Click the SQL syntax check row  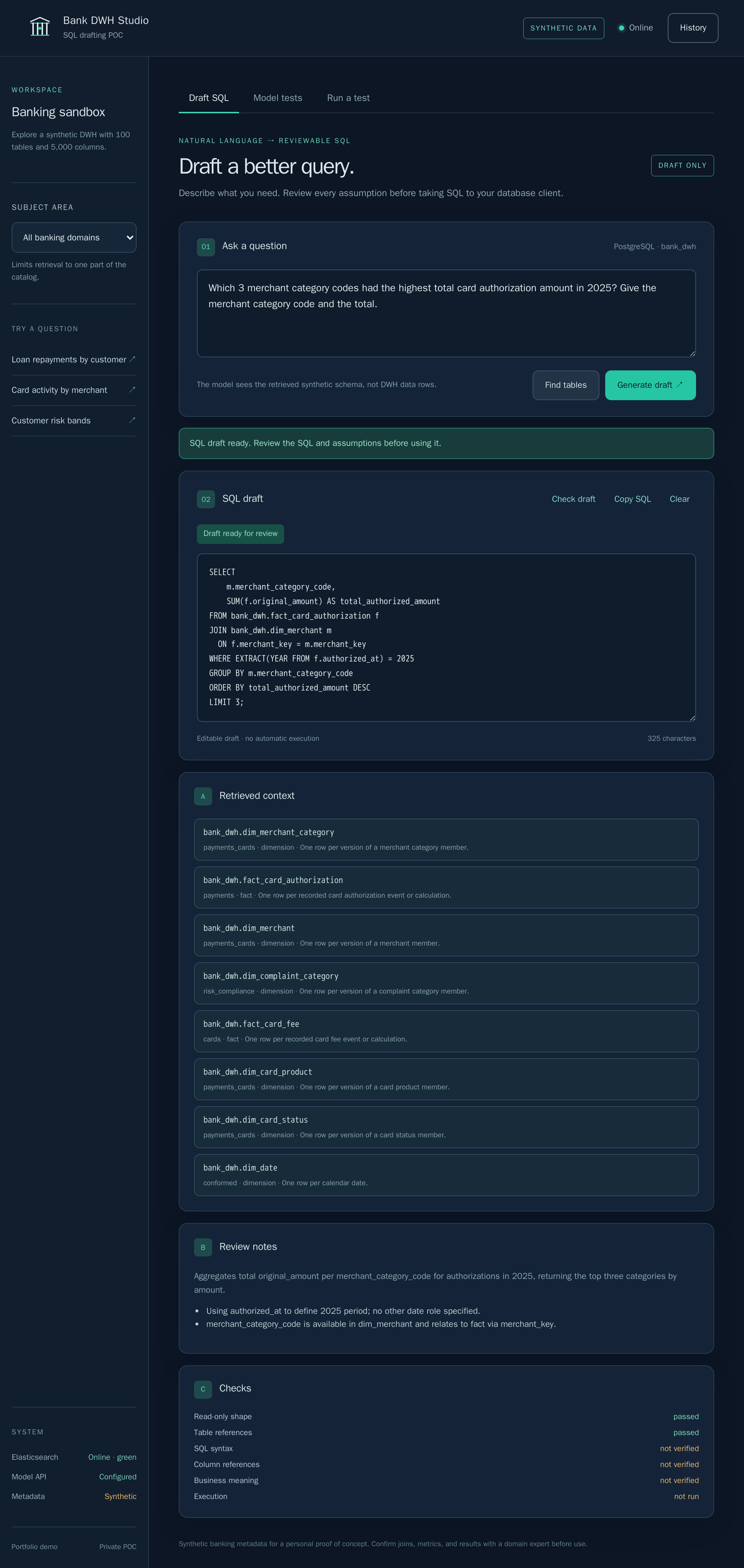pyautogui.click(x=446, y=1449)
